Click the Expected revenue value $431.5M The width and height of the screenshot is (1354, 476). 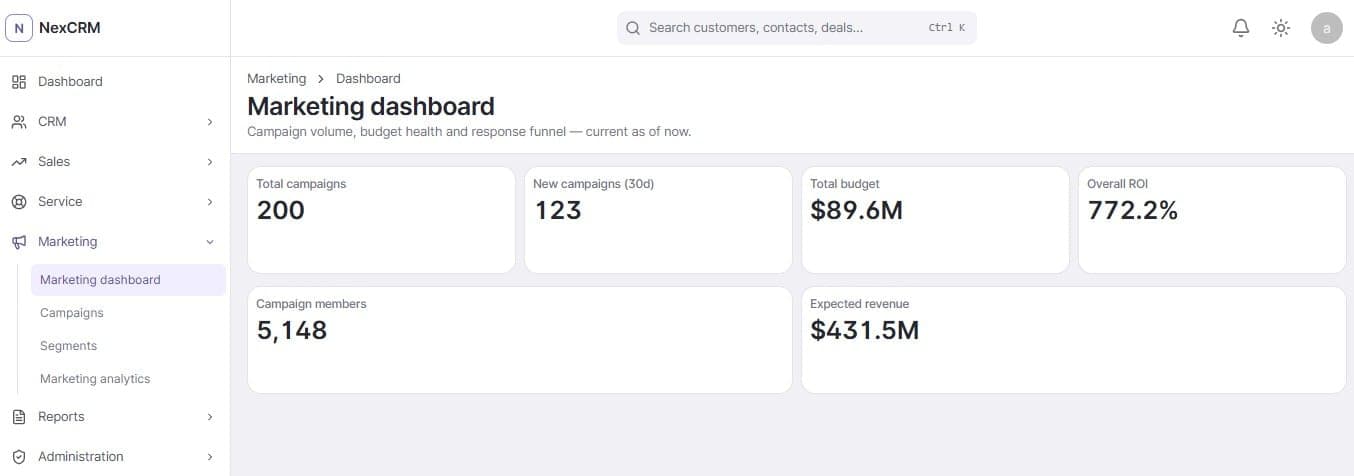[865, 330]
